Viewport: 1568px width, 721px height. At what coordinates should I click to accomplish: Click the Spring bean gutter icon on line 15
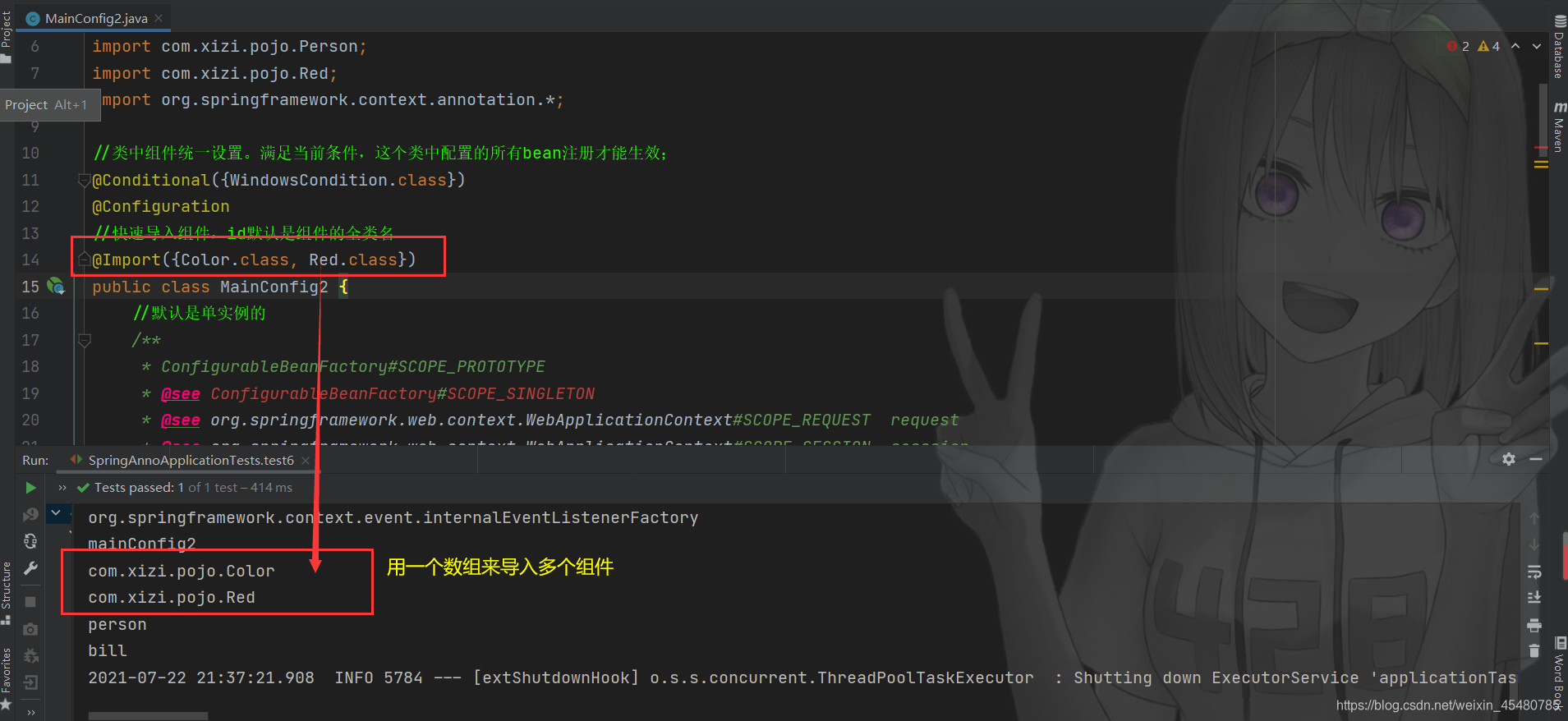(x=56, y=287)
